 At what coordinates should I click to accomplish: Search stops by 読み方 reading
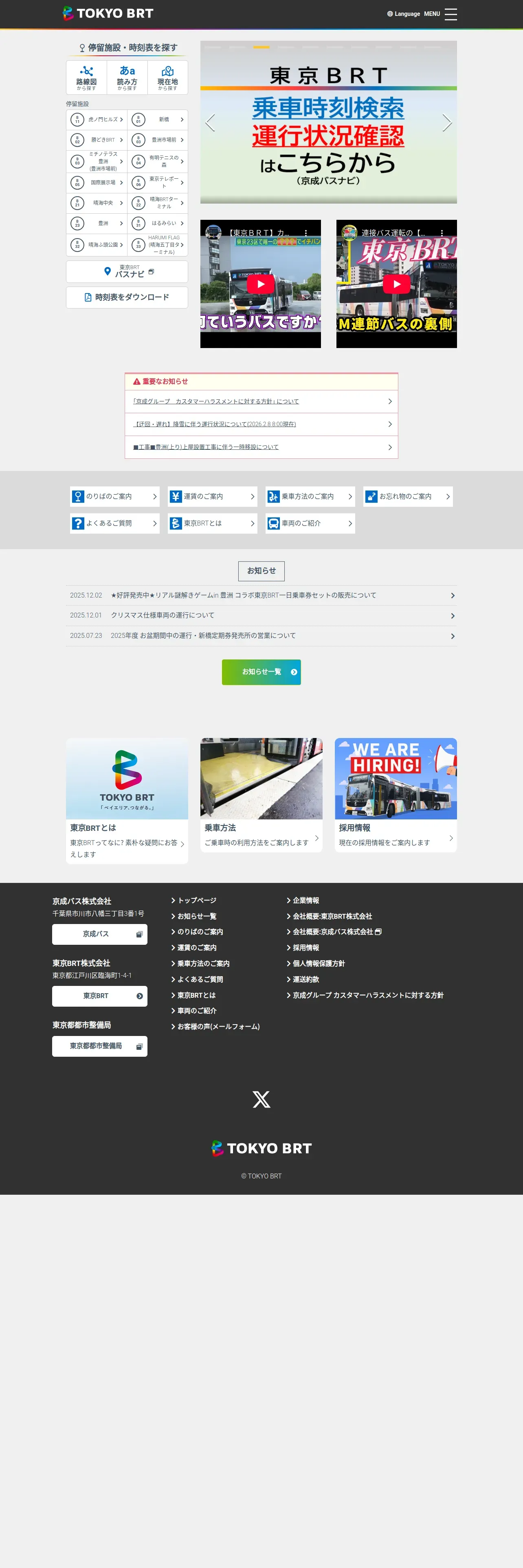[127, 77]
